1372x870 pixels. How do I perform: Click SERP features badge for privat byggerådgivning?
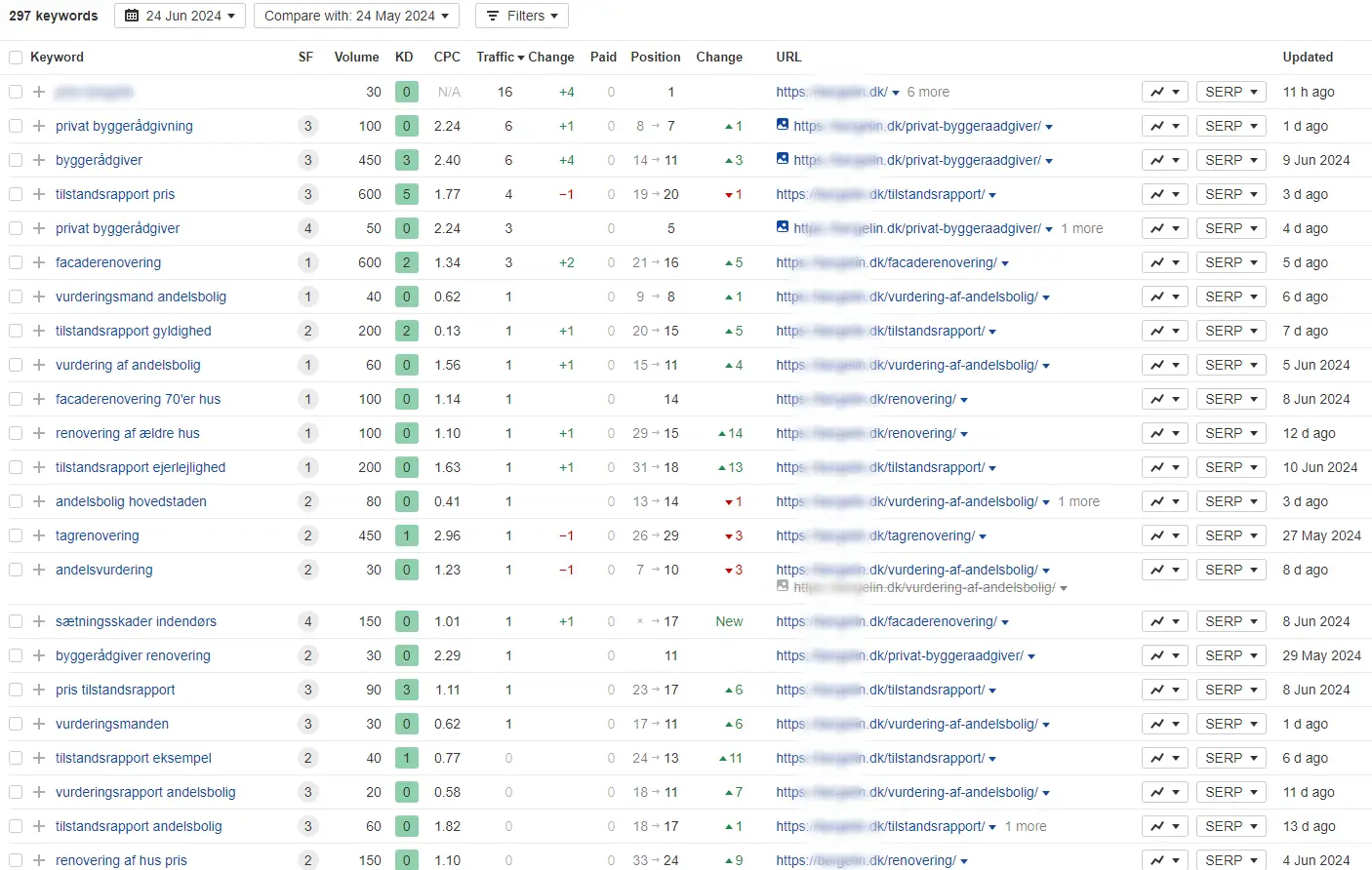[x=307, y=126]
